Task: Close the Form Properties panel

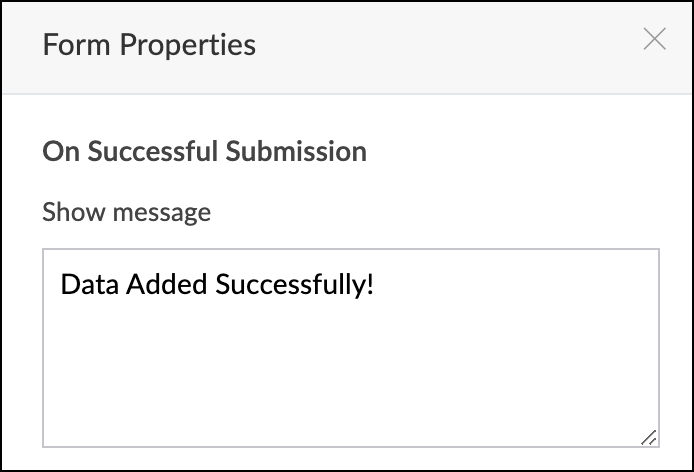Action: pos(654,40)
